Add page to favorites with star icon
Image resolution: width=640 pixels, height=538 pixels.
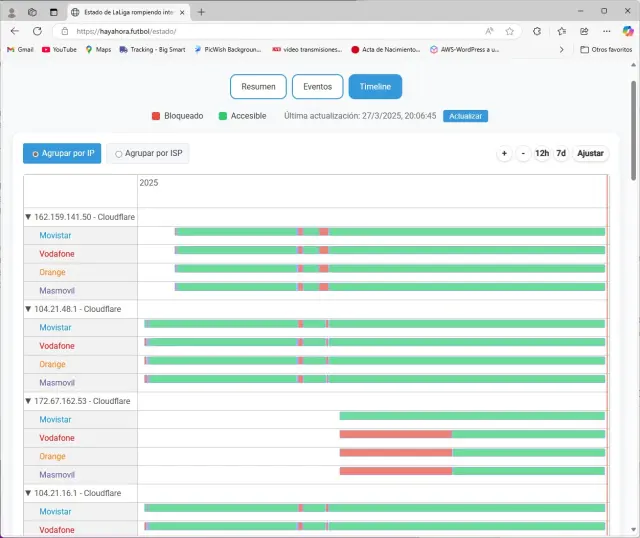511,31
